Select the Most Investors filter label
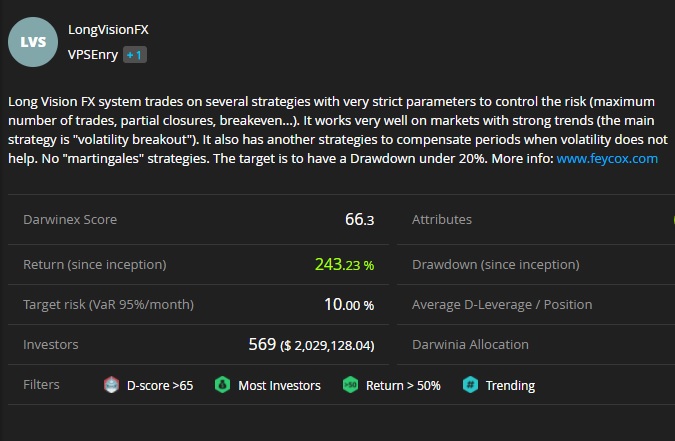Screen dimensions: 675x441 279,385
